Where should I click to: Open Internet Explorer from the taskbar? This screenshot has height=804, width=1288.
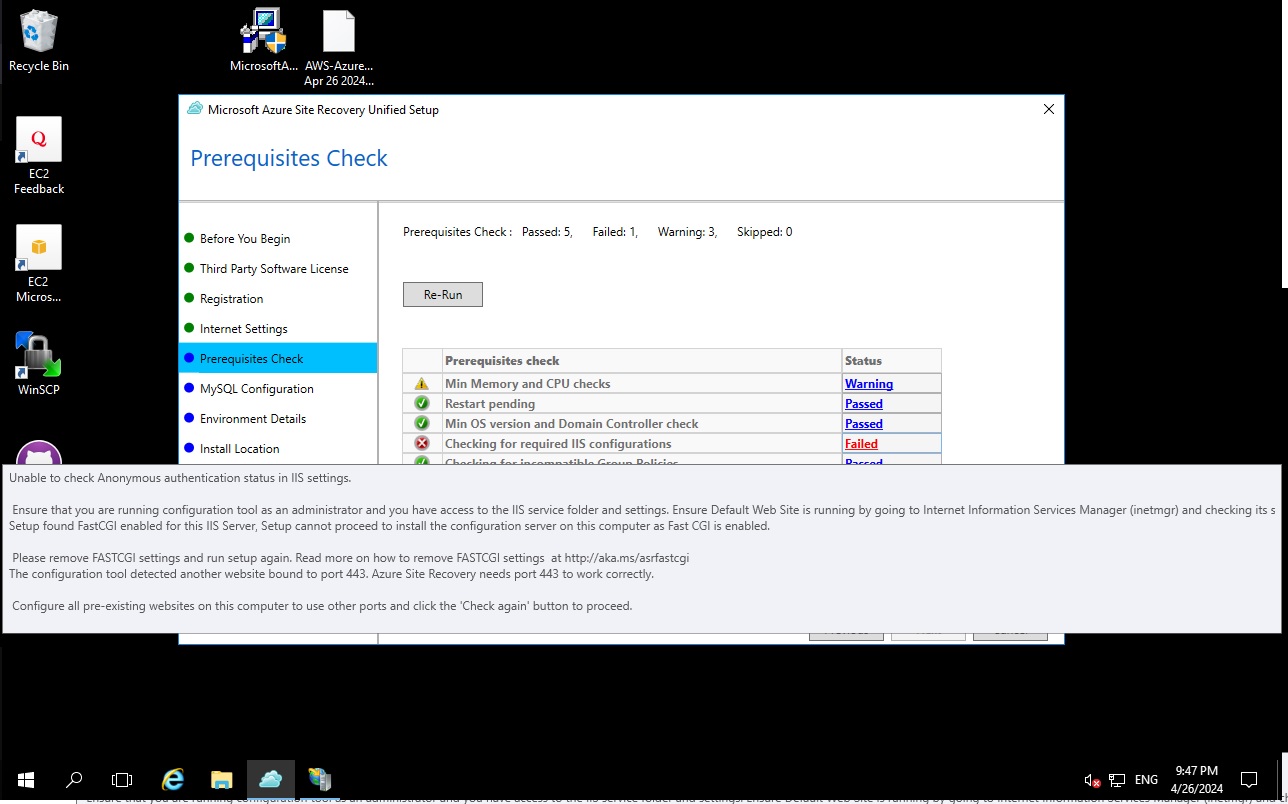click(x=173, y=779)
